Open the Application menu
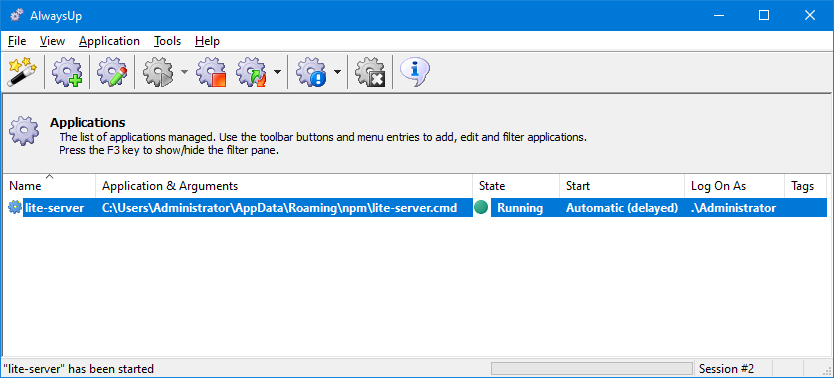 [x=109, y=41]
